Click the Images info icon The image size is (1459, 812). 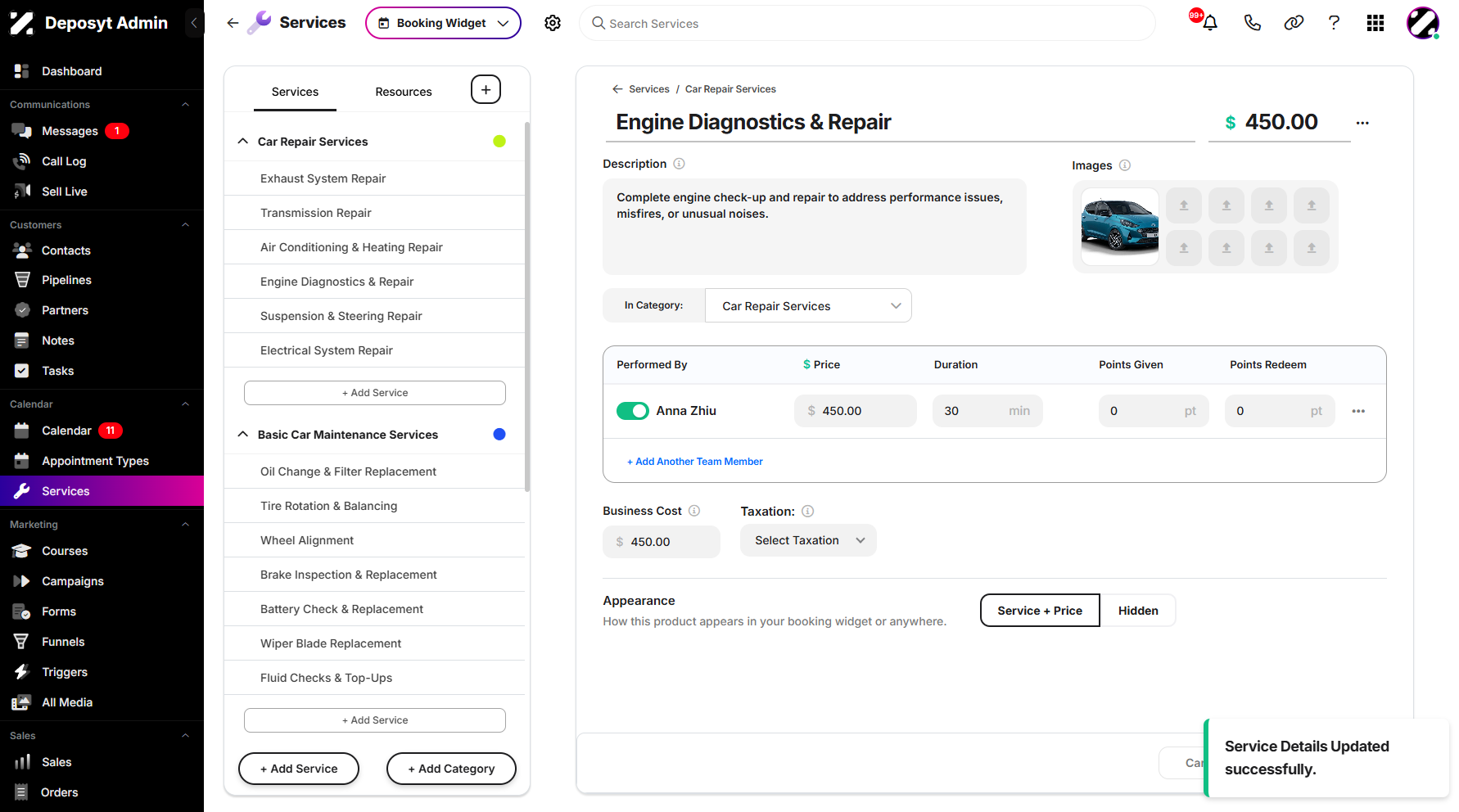[x=1125, y=165]
